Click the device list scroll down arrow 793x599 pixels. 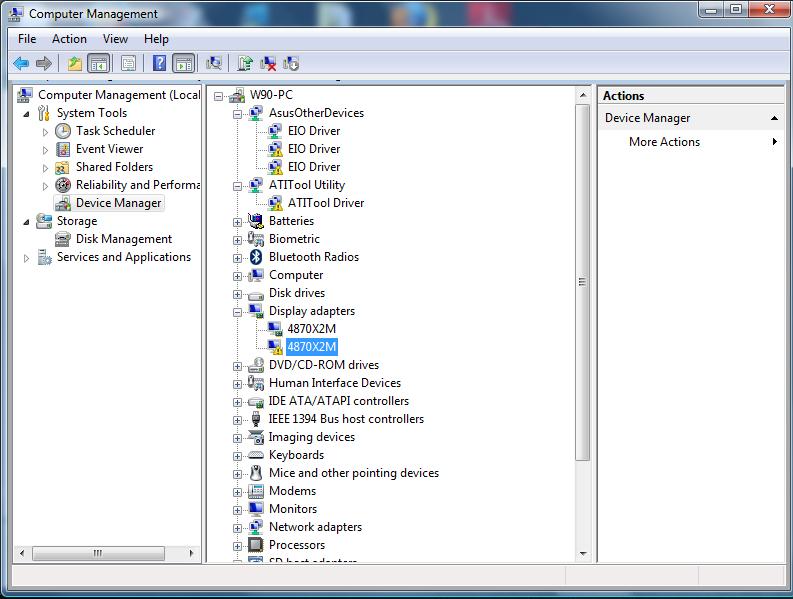click(x=583, y=554)
